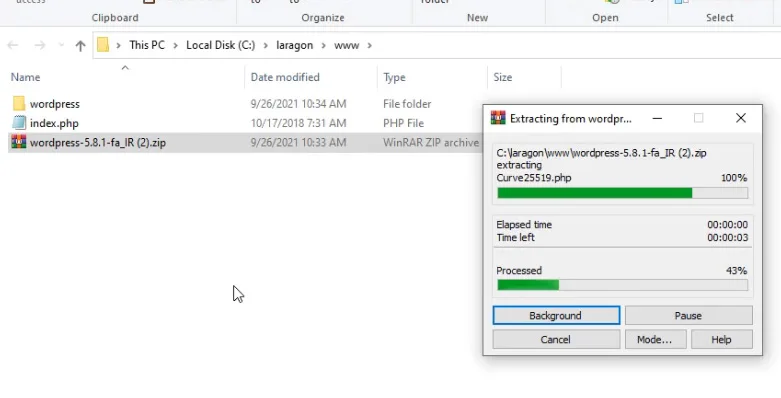The width and height of the screenshot is (781, 398).
Task: Click folder icon in address bar
Action: pyautogui.click(x=103, y=45)
